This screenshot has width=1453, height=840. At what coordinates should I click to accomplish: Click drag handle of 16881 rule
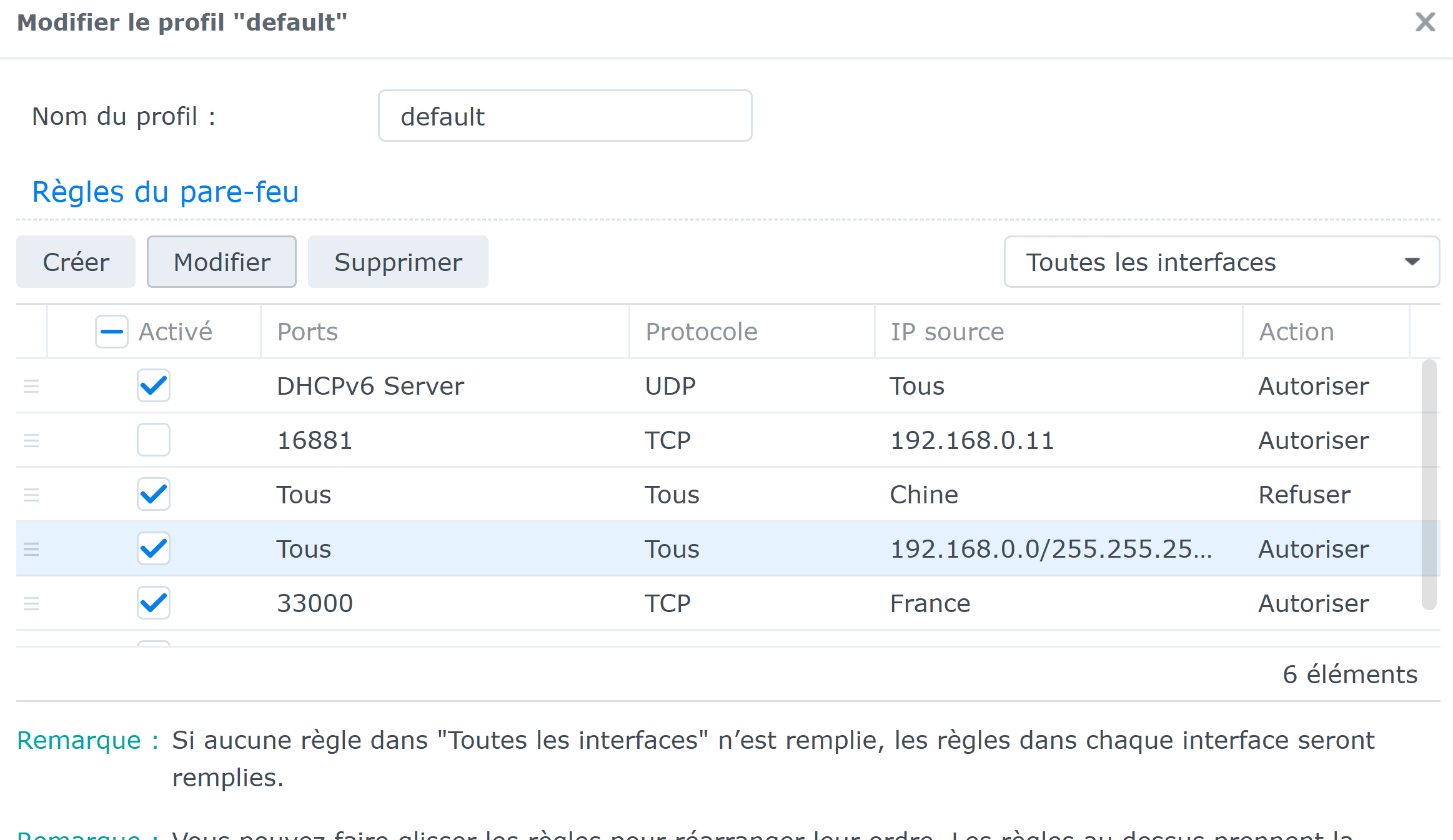[x=31, y=440]
